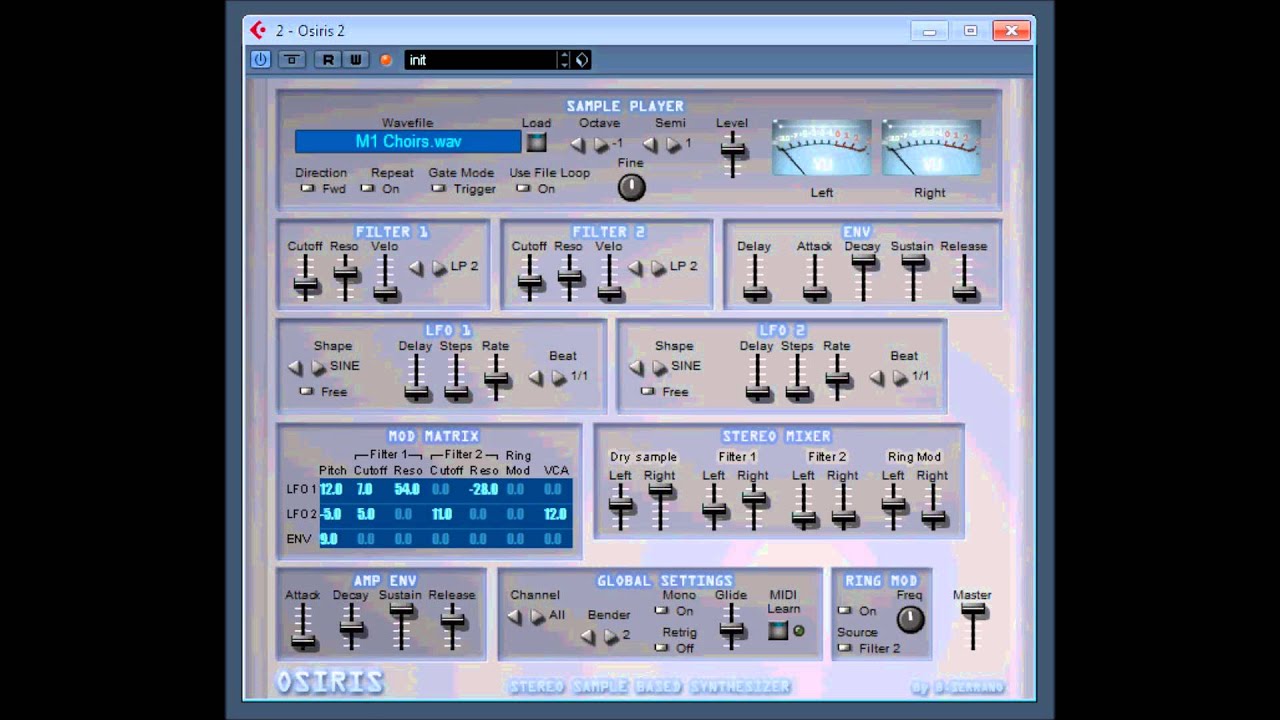Decrease Semi with the left arrow
The height and width of the screenshot is (720, 1280).
pos(650,144)
